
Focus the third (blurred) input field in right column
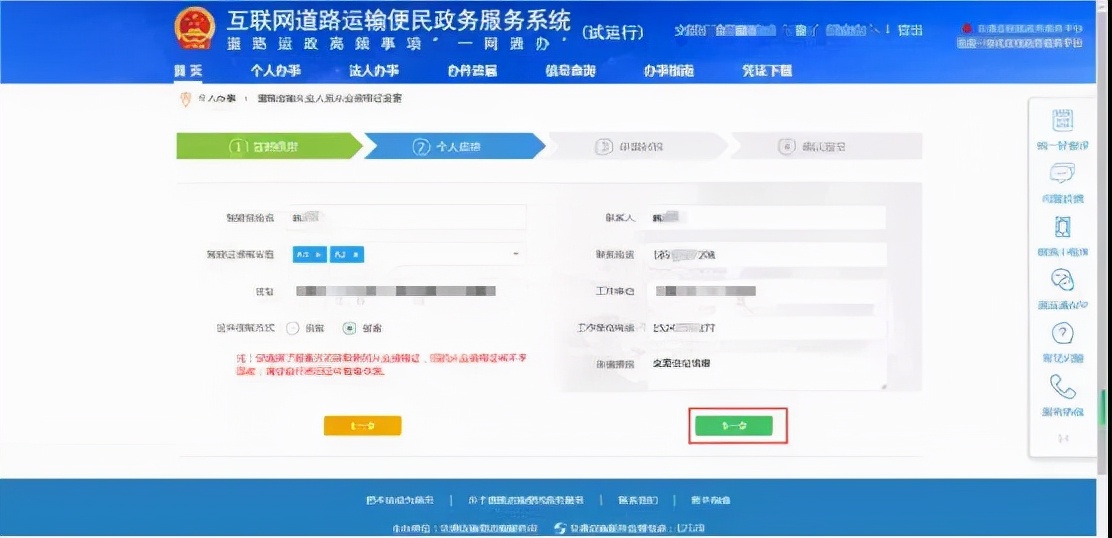[767, 291]
